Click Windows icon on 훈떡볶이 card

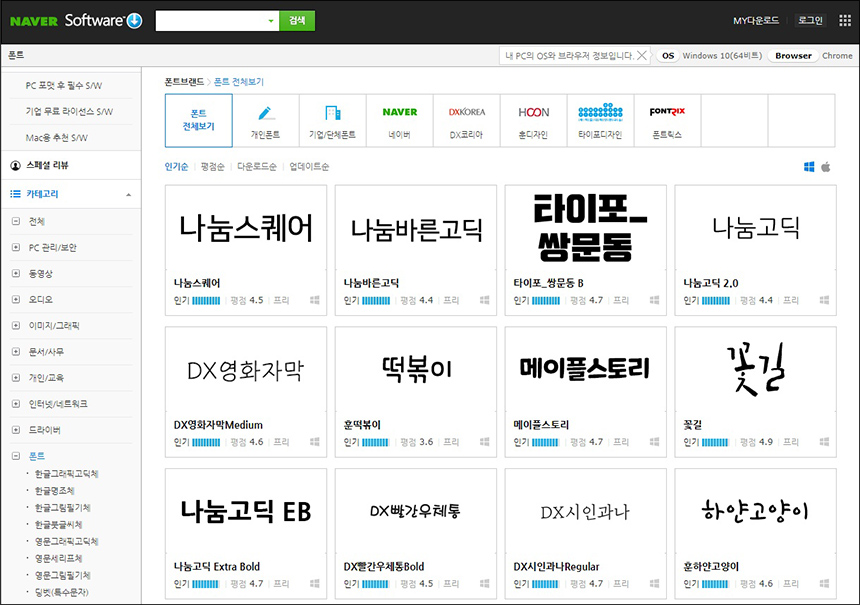tap(484, 442)
